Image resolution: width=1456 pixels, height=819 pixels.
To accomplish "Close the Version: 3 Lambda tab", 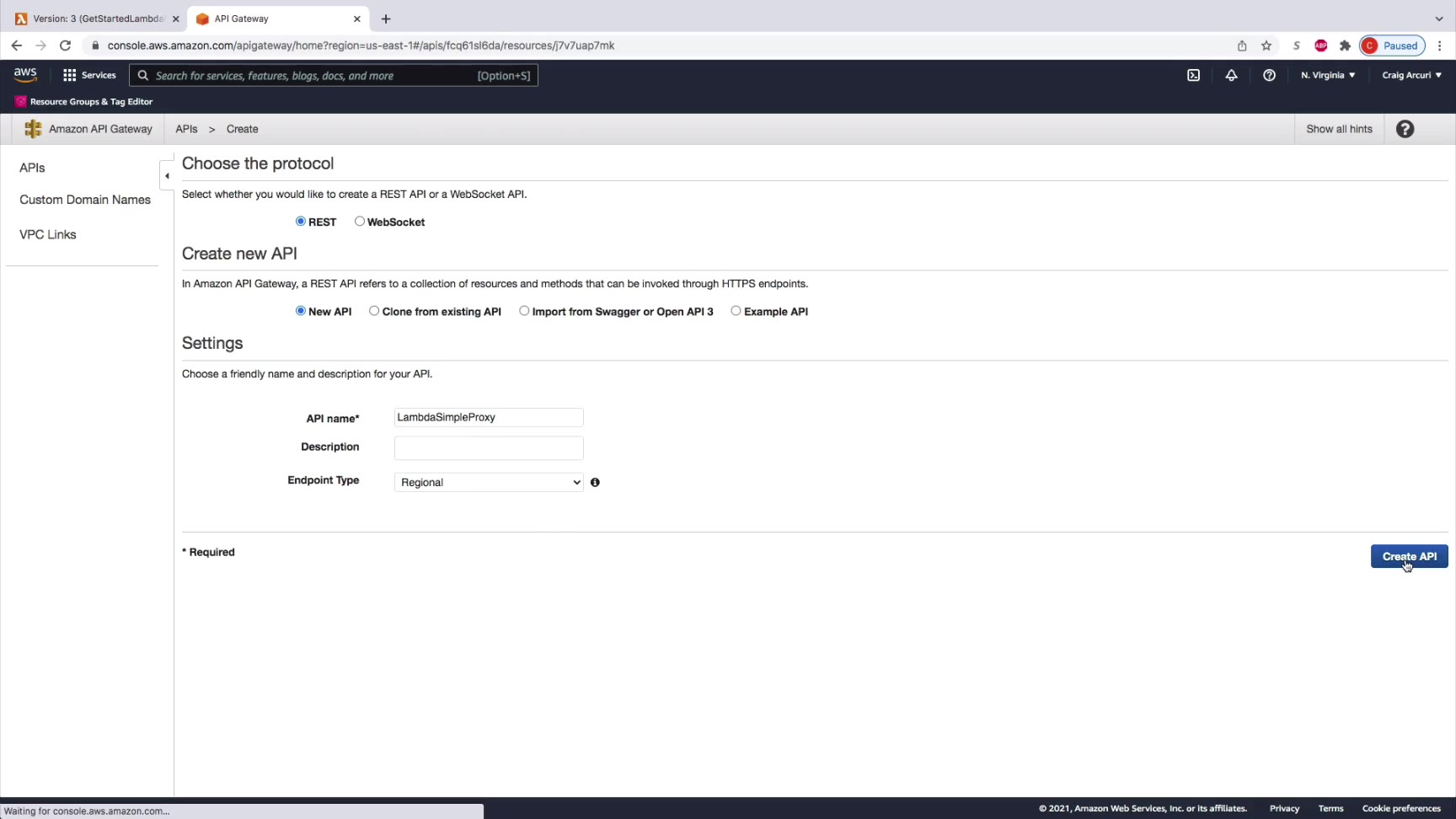I will [175, 19].
